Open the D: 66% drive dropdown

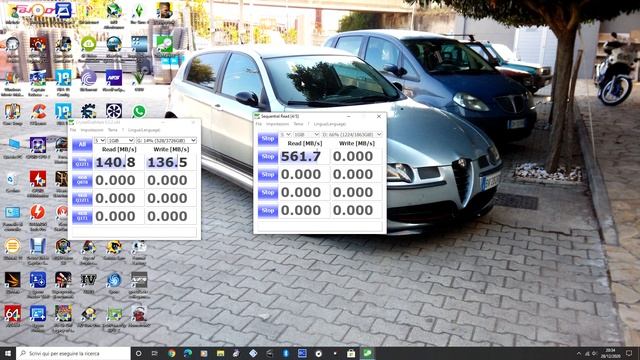[x=352, y=134]
